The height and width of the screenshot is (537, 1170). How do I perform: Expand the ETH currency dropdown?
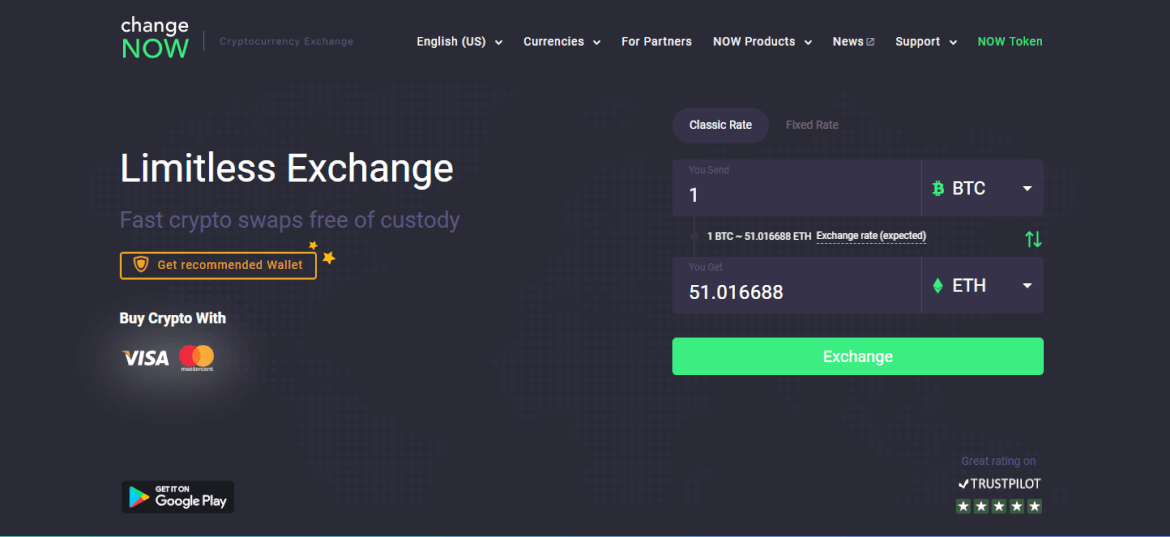pos(1027,286)
